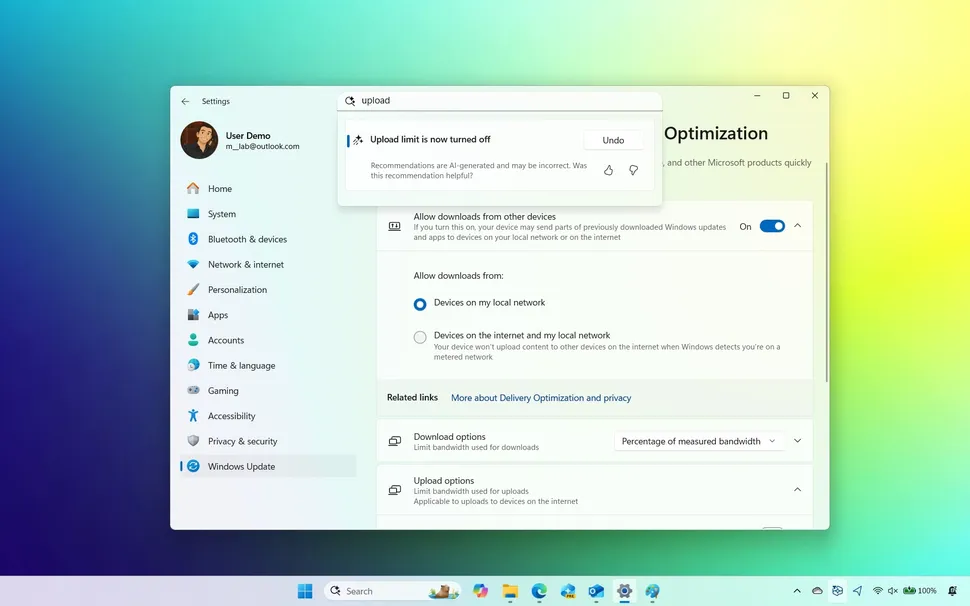The image size is (970, 606).
Task: Open Microsoft Edge from the taskbar
Action: click(x=536, y=590)
